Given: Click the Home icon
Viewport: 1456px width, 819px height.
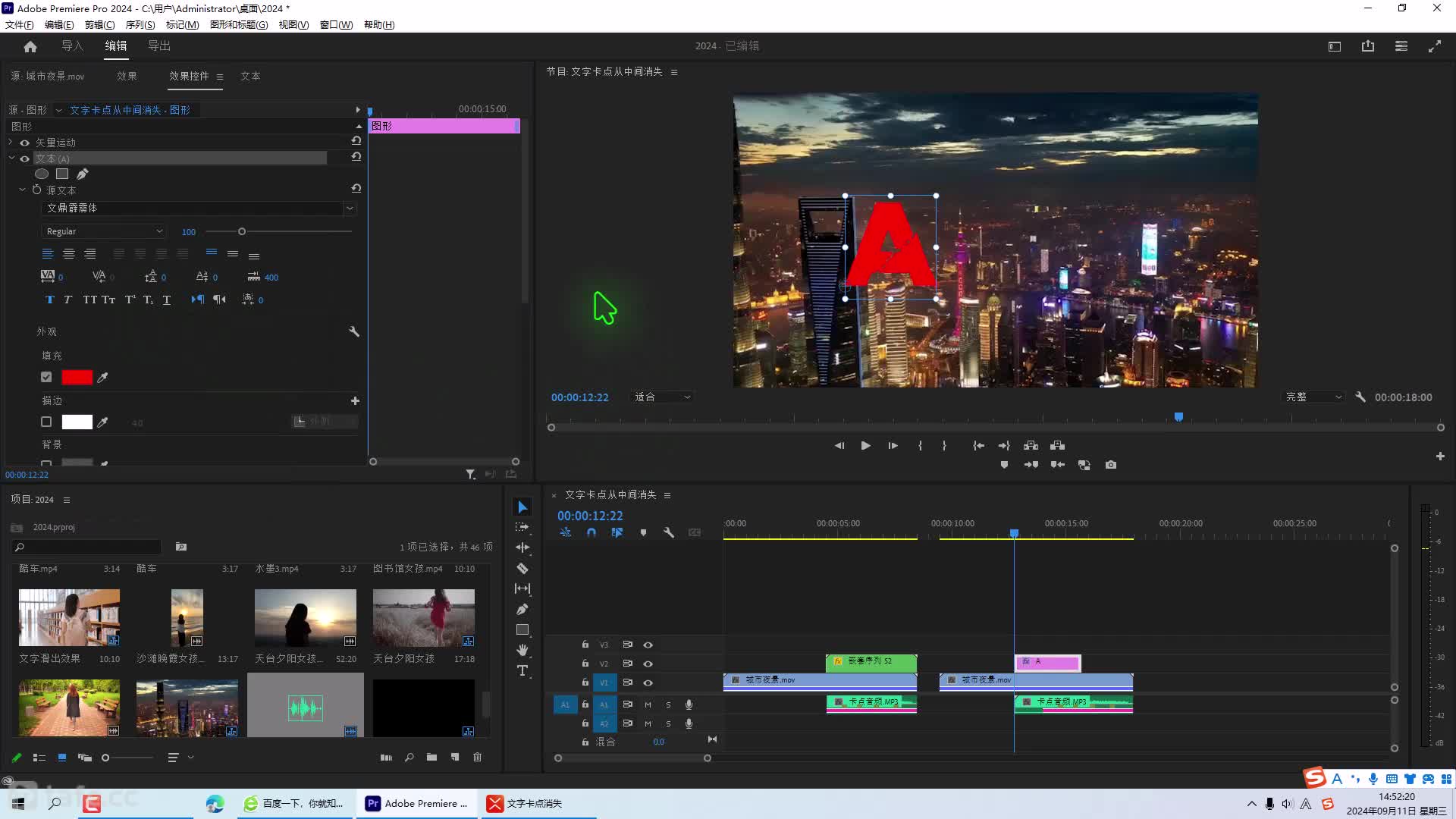Looking at the screenshot, I should click(x=30, y=46).
